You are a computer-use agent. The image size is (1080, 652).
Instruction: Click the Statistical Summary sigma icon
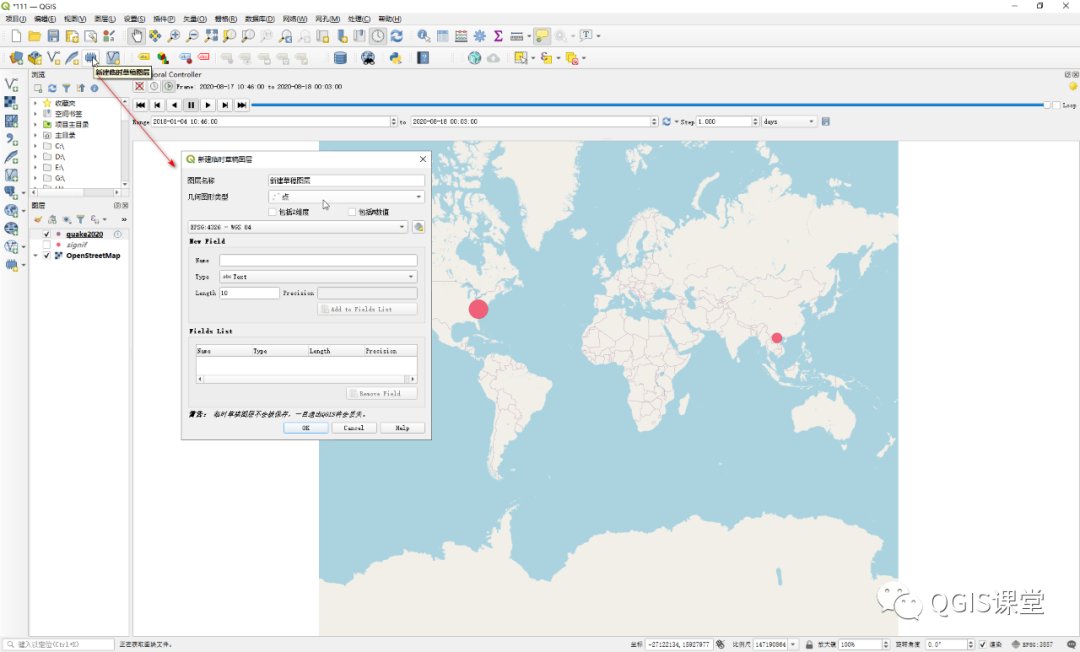coord(498,36)
